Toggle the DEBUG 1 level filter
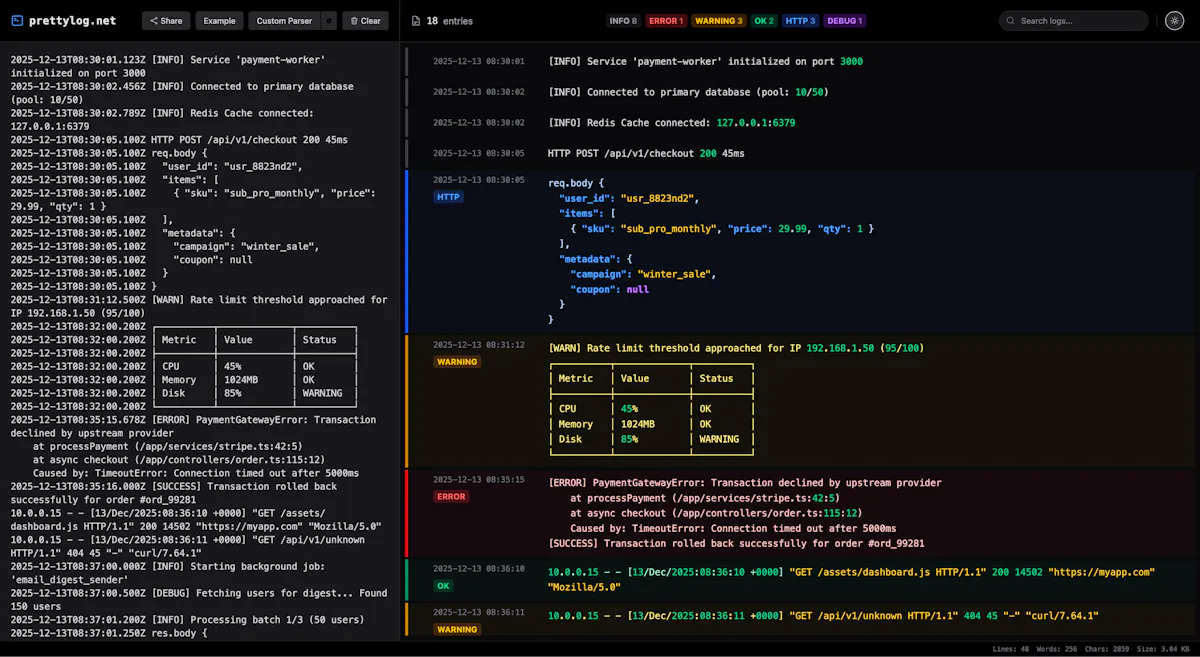The width and height of the screenshot is (1200, 657). pyautogui.click(x=845, y=21)
